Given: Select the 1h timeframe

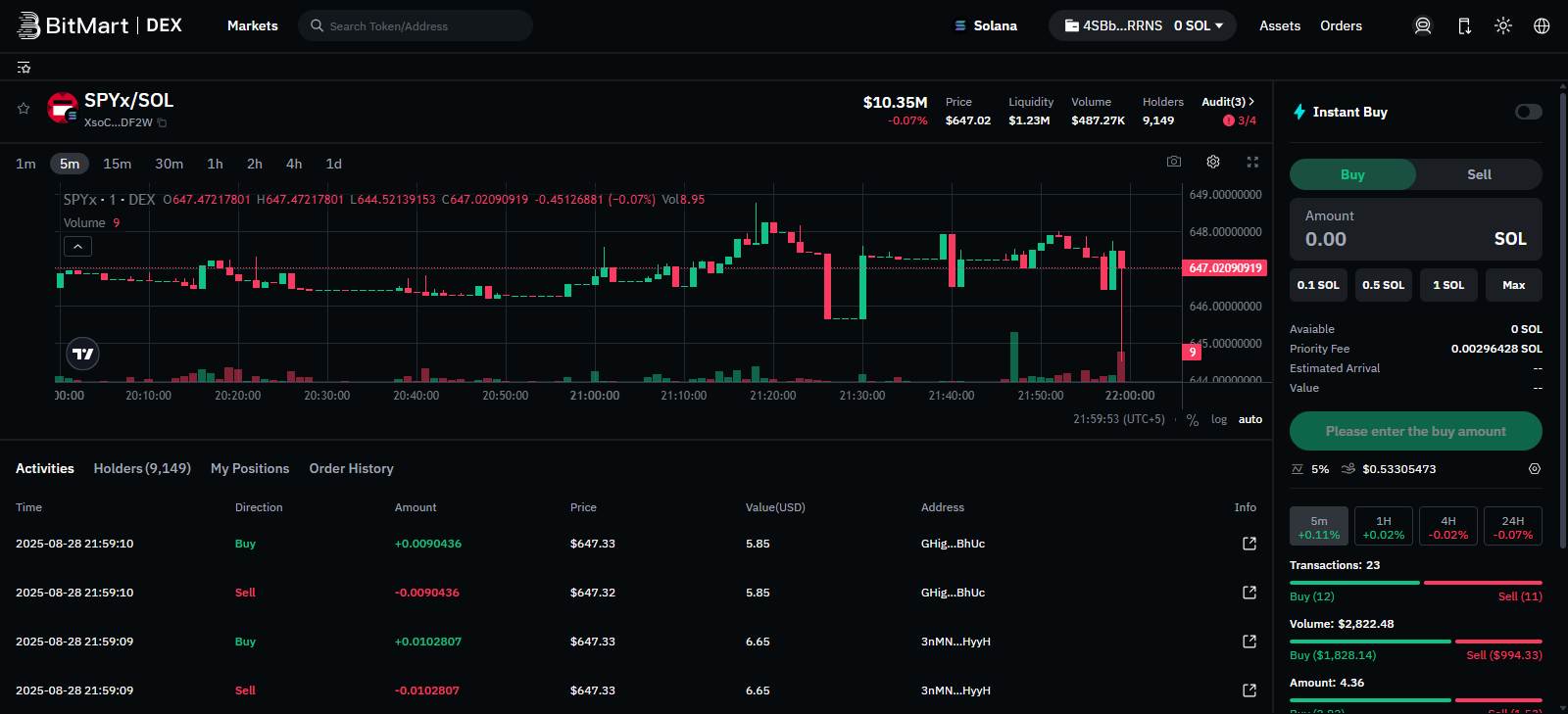Looking at the screenshot, I should [x=216, y=164].
